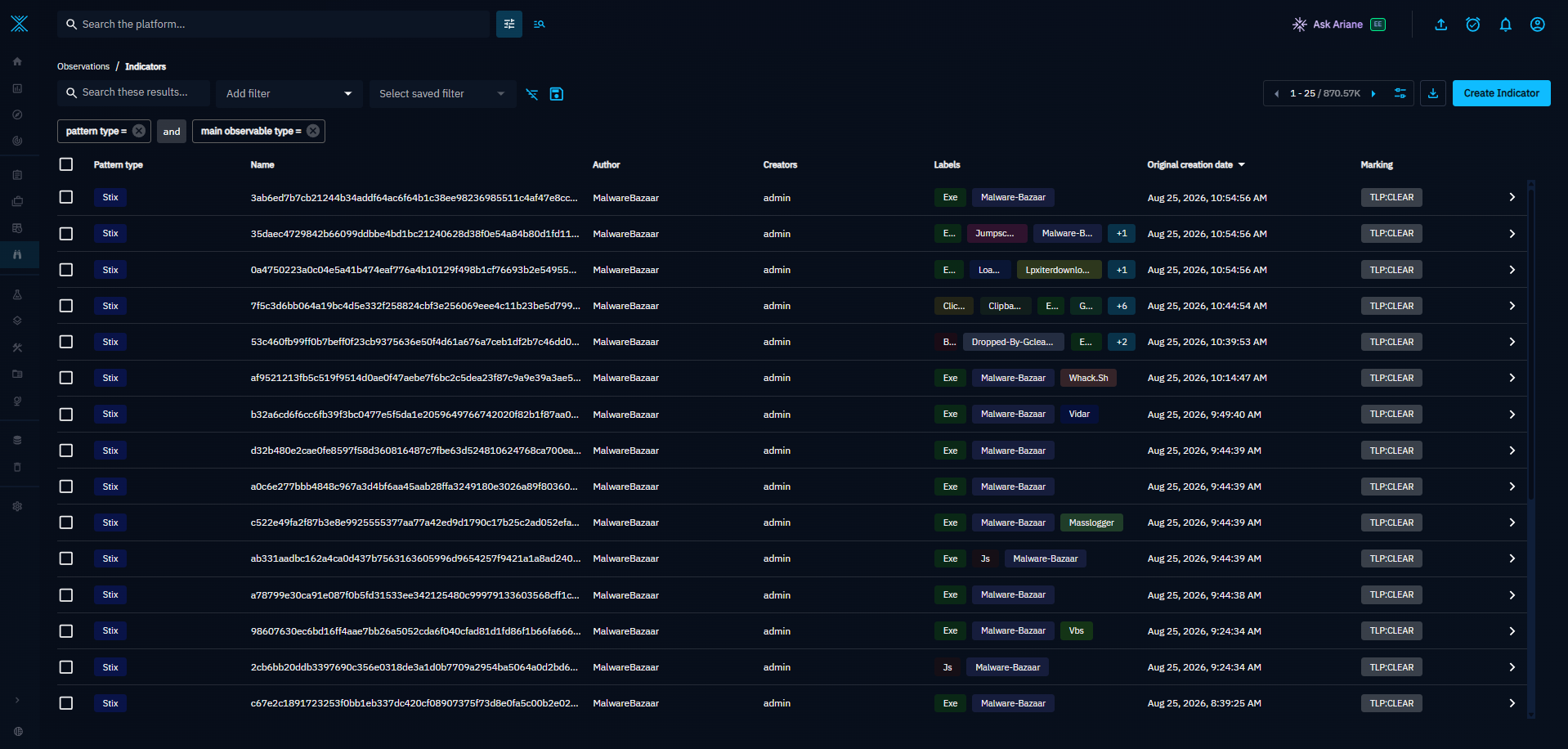1568x749 pixels.
Task: Check the row starting 35daec4729842
Action: click(66, 234)
